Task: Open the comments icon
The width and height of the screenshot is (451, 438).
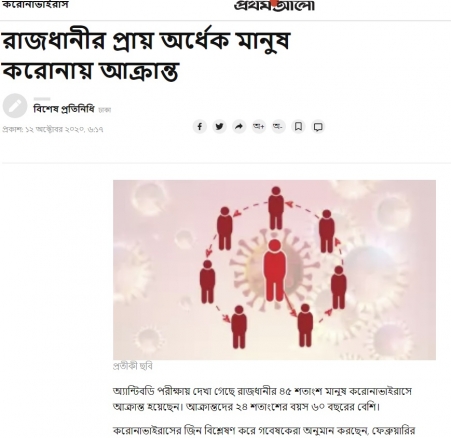Action: [318, 127]
